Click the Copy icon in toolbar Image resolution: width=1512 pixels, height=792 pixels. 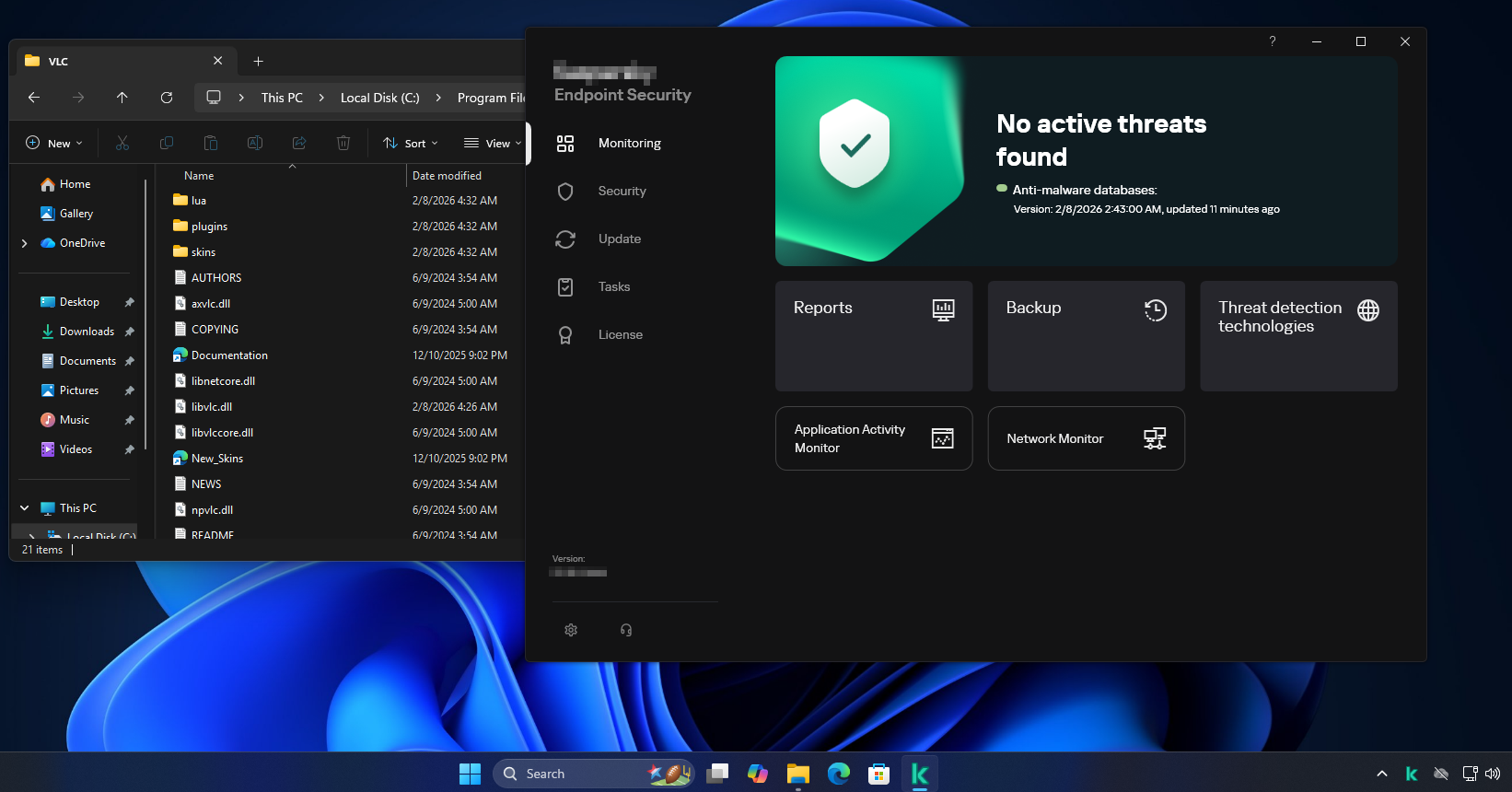[167, 143]
